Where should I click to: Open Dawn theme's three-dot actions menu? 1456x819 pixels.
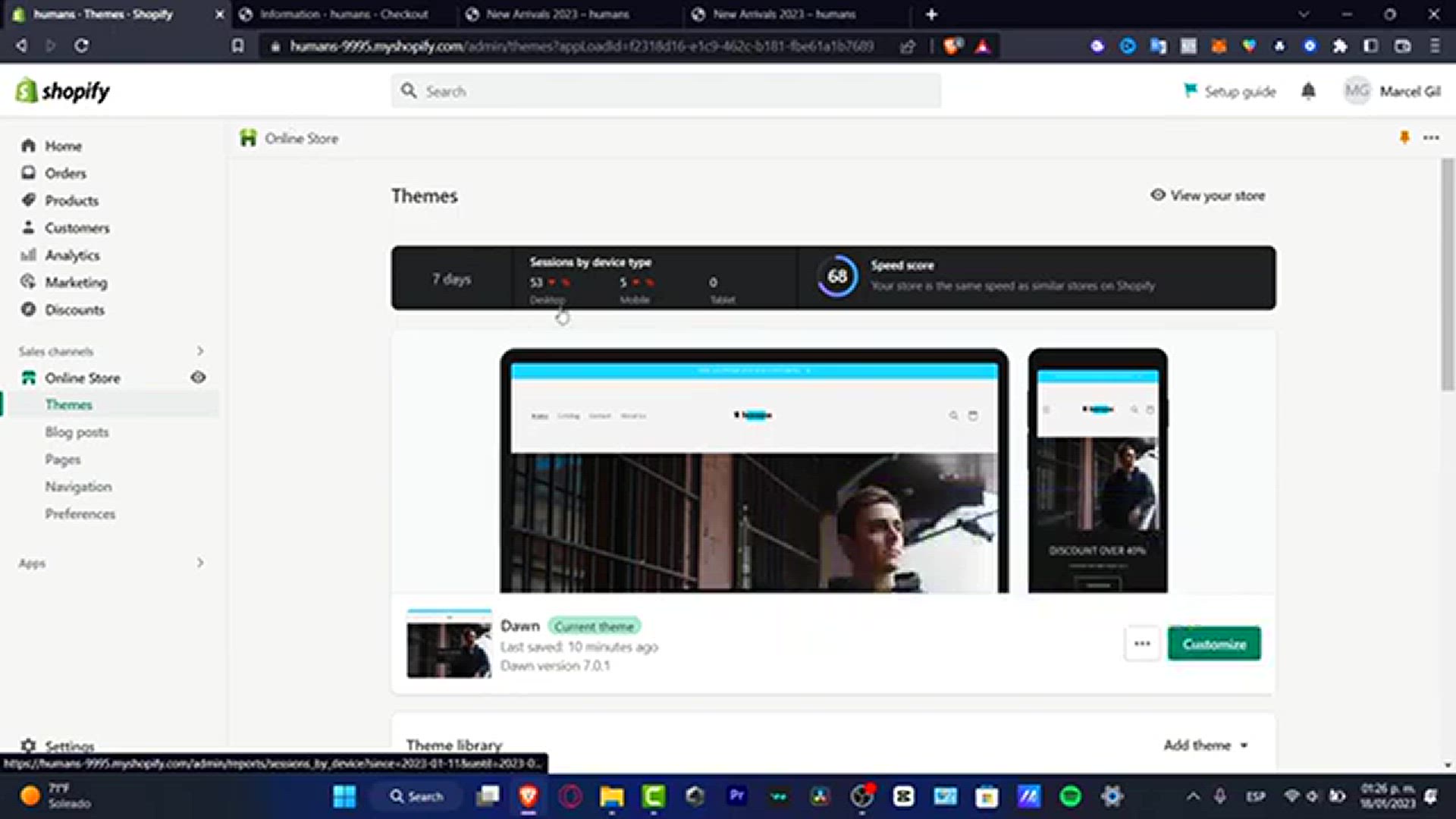(1142, 644)
